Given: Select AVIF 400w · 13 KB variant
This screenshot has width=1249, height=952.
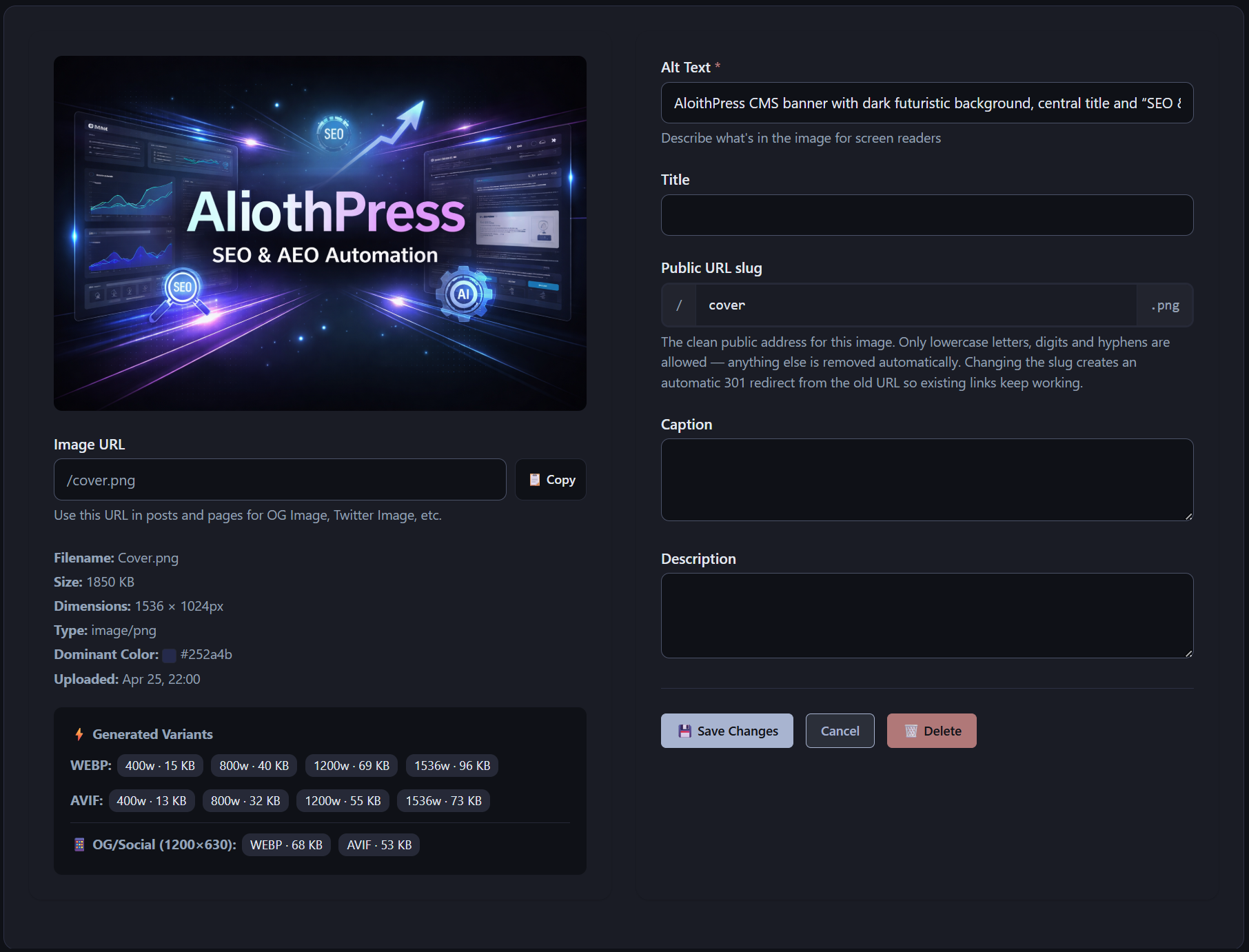Looking at the screenshot, I should [x=152, y=801].
